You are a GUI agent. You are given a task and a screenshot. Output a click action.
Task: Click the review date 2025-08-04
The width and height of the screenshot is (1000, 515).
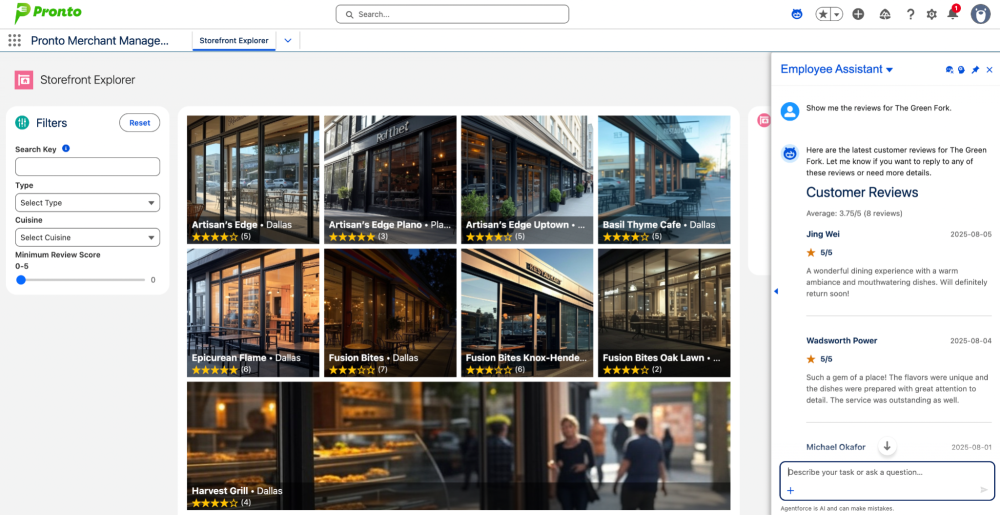click(x=971, y=341)
